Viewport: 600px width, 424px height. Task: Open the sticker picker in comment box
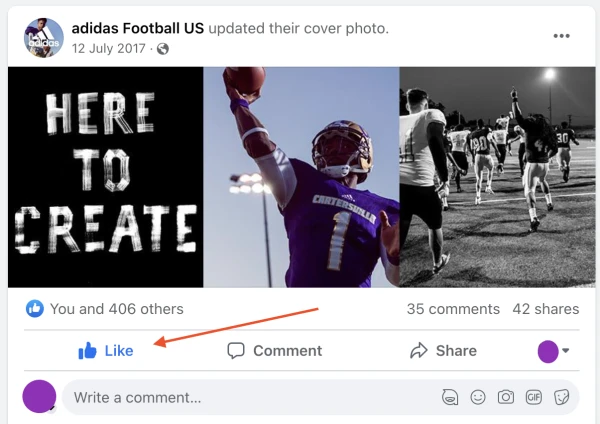(x=562, y=397)
